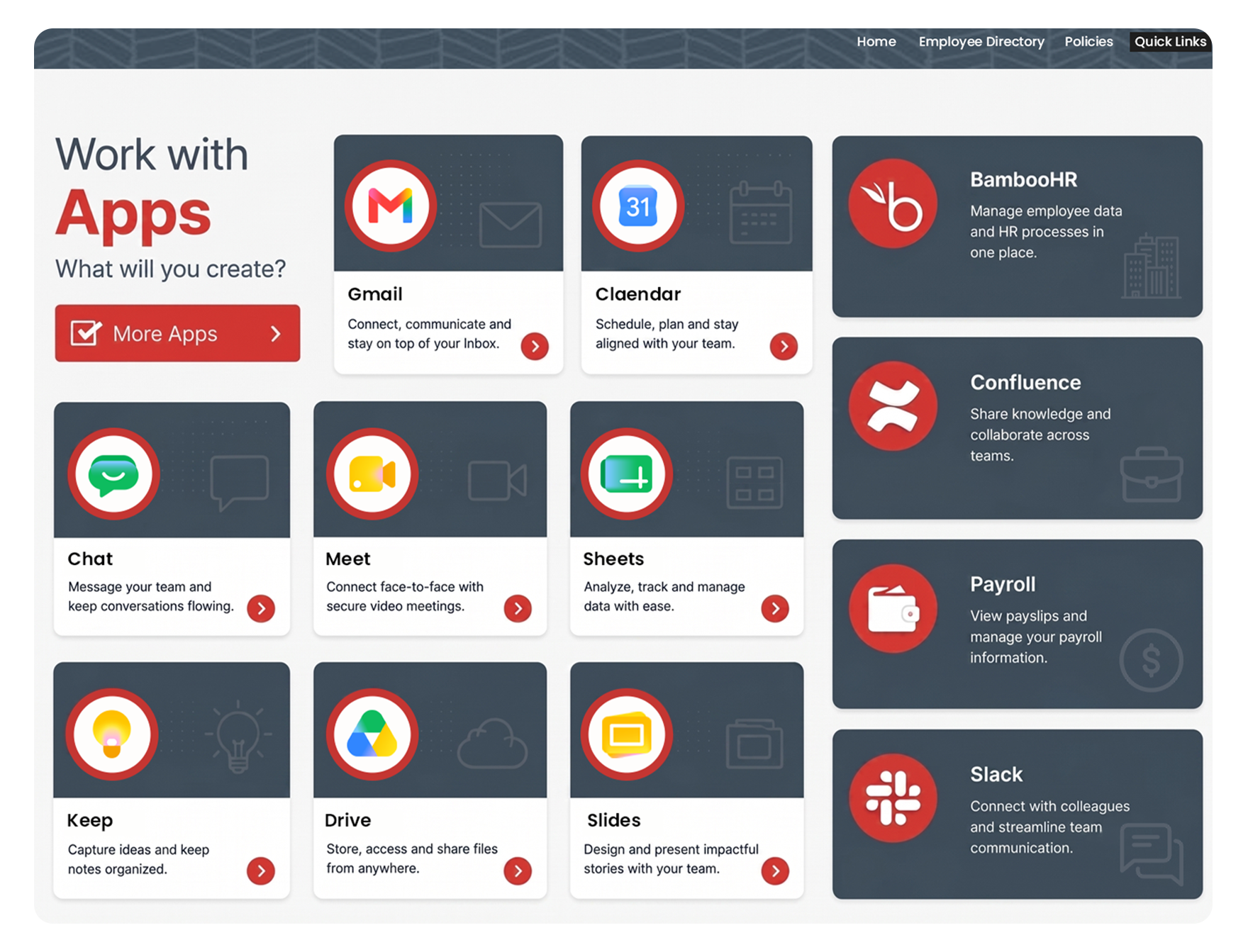Viewport: 1248px width, 952px height.
Task: Open the BambooHR title link
Action: pyautogui.click(x=1023, y=180)
